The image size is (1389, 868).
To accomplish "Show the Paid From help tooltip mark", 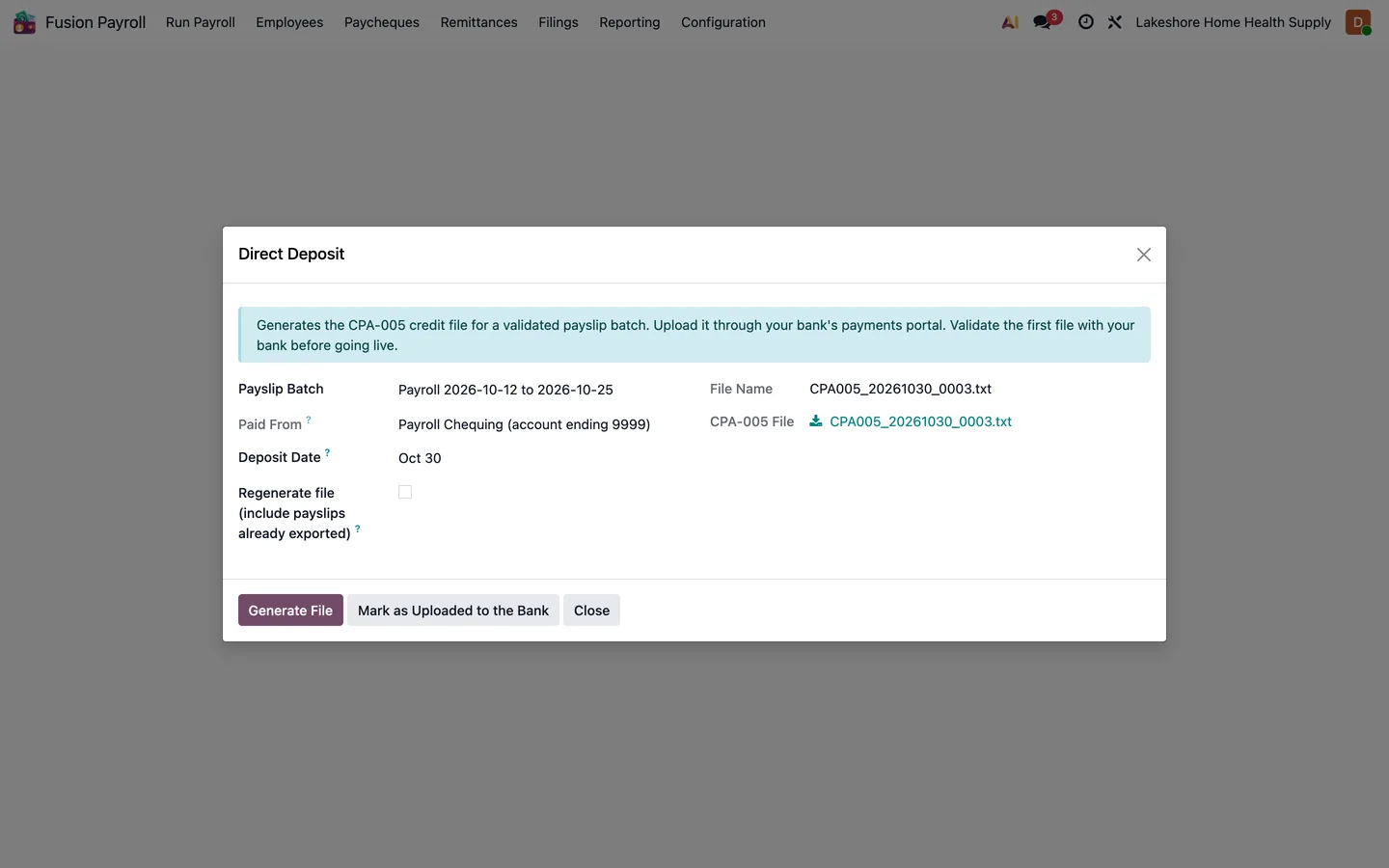I will coord(309,420).
